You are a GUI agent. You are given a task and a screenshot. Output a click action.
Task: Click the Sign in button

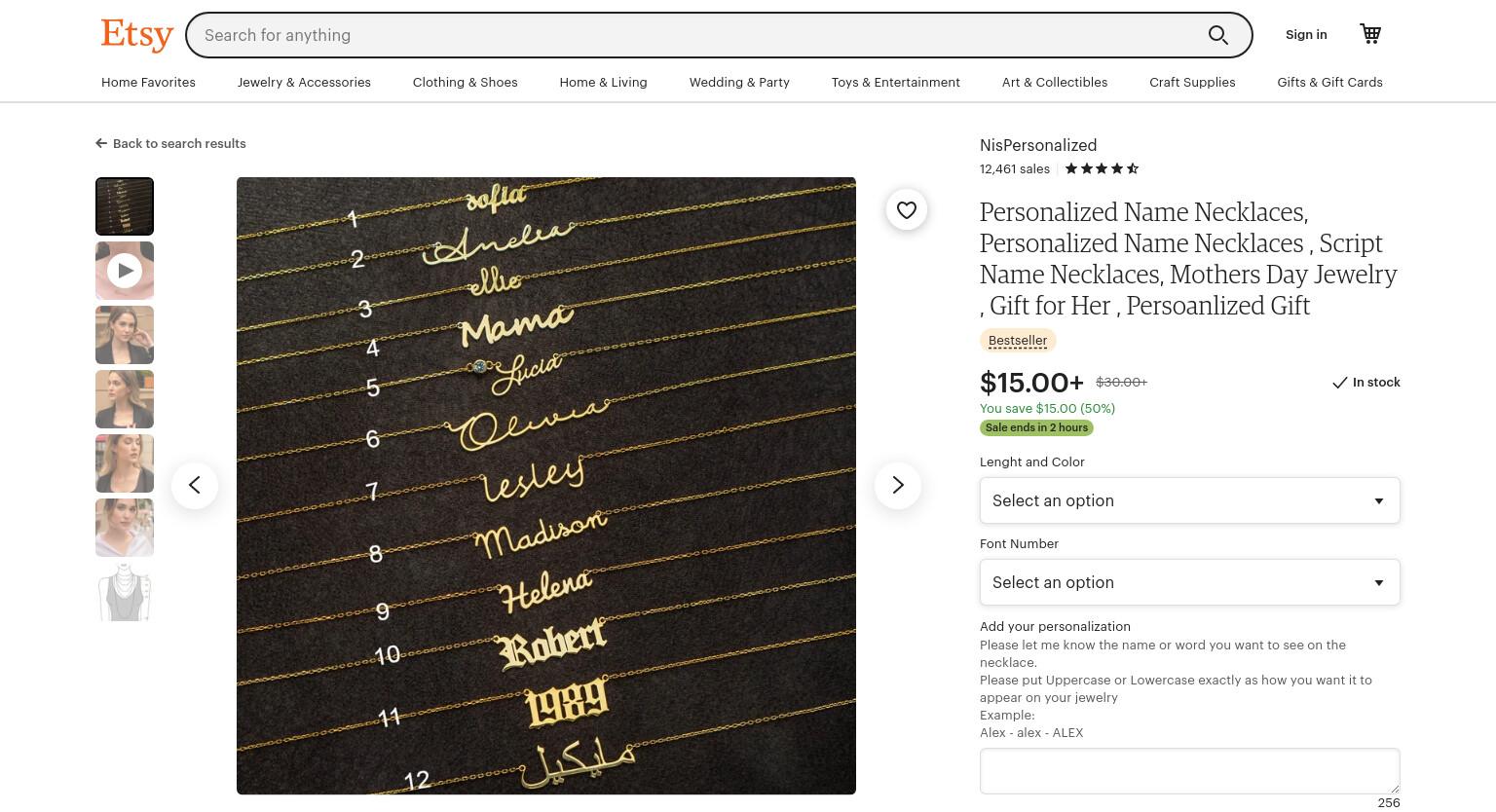pyautogui.click(x=1306, y=34)
